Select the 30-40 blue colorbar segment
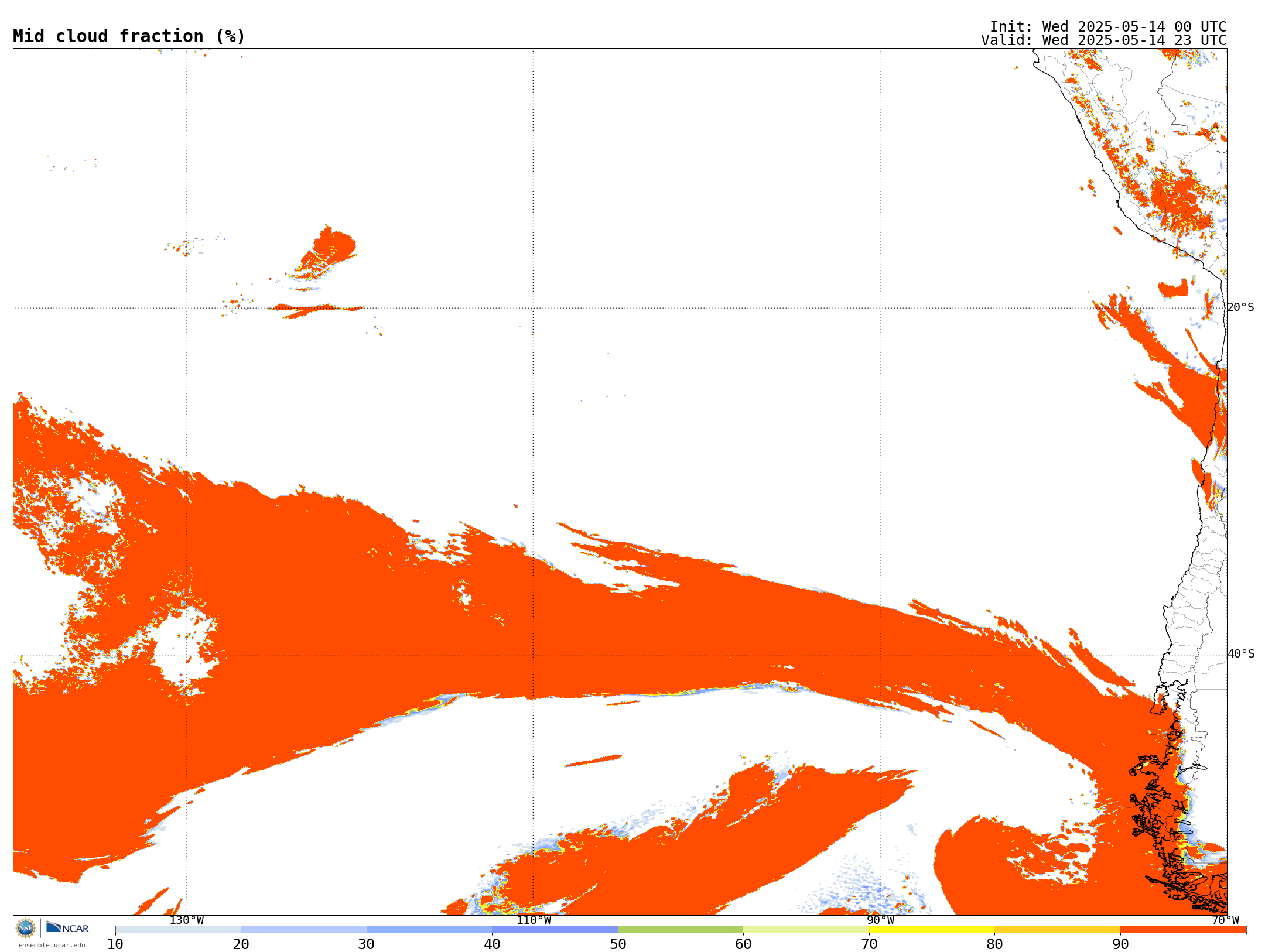 click(x=429, y=930)
